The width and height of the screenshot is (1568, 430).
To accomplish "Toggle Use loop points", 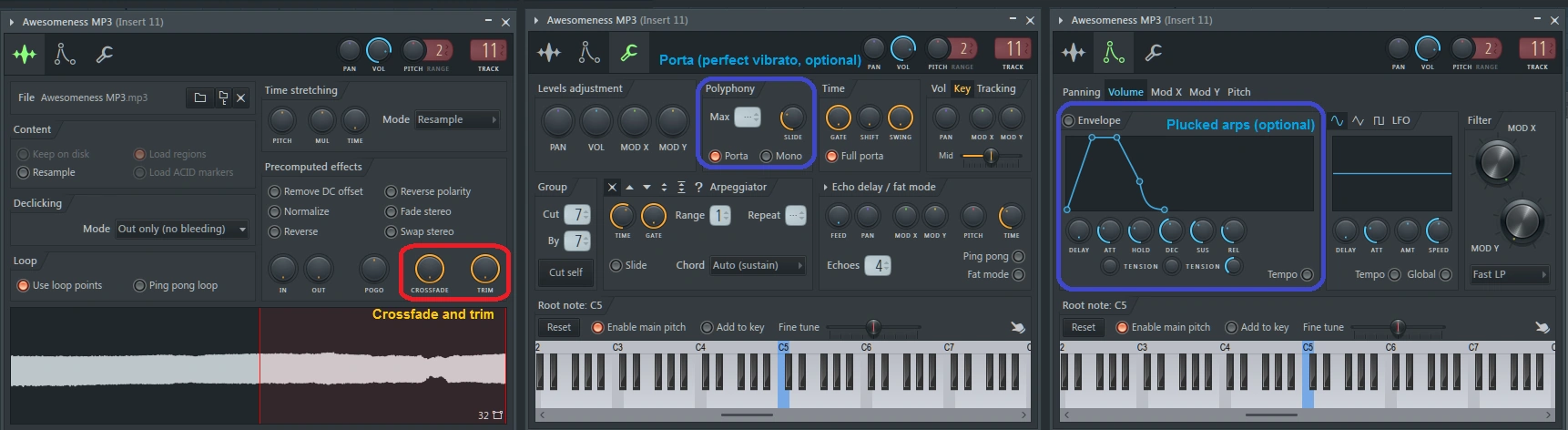I will tap(59, 285).
